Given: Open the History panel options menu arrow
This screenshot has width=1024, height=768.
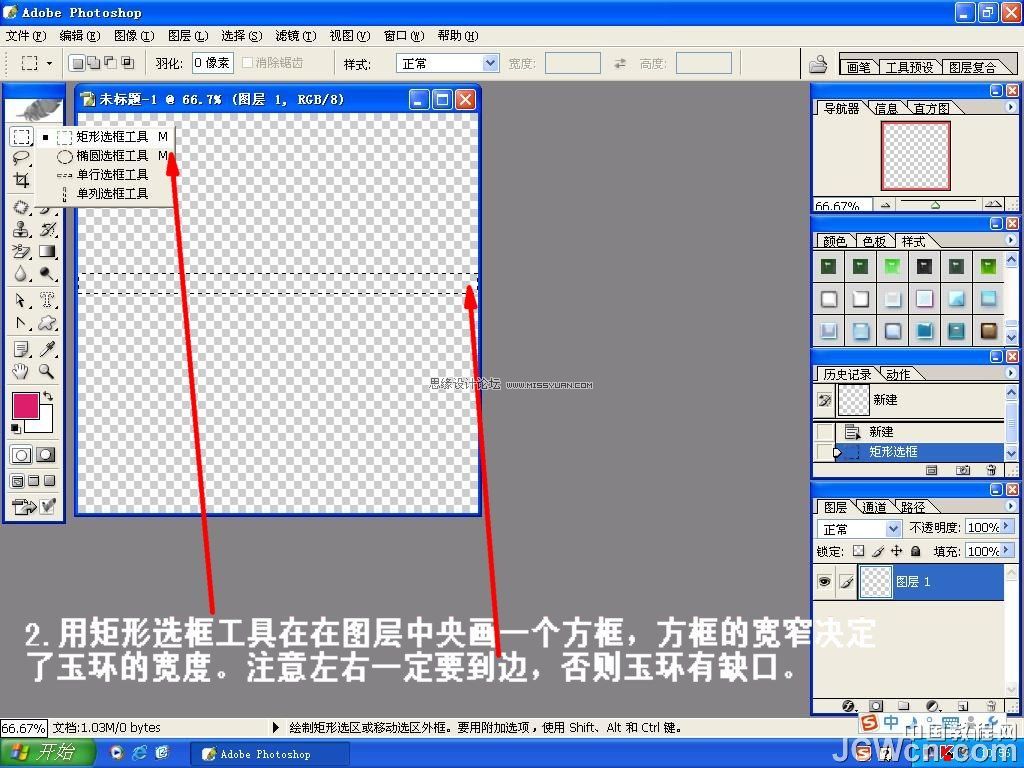Looking at the screenshot, I should [1011, 373].
